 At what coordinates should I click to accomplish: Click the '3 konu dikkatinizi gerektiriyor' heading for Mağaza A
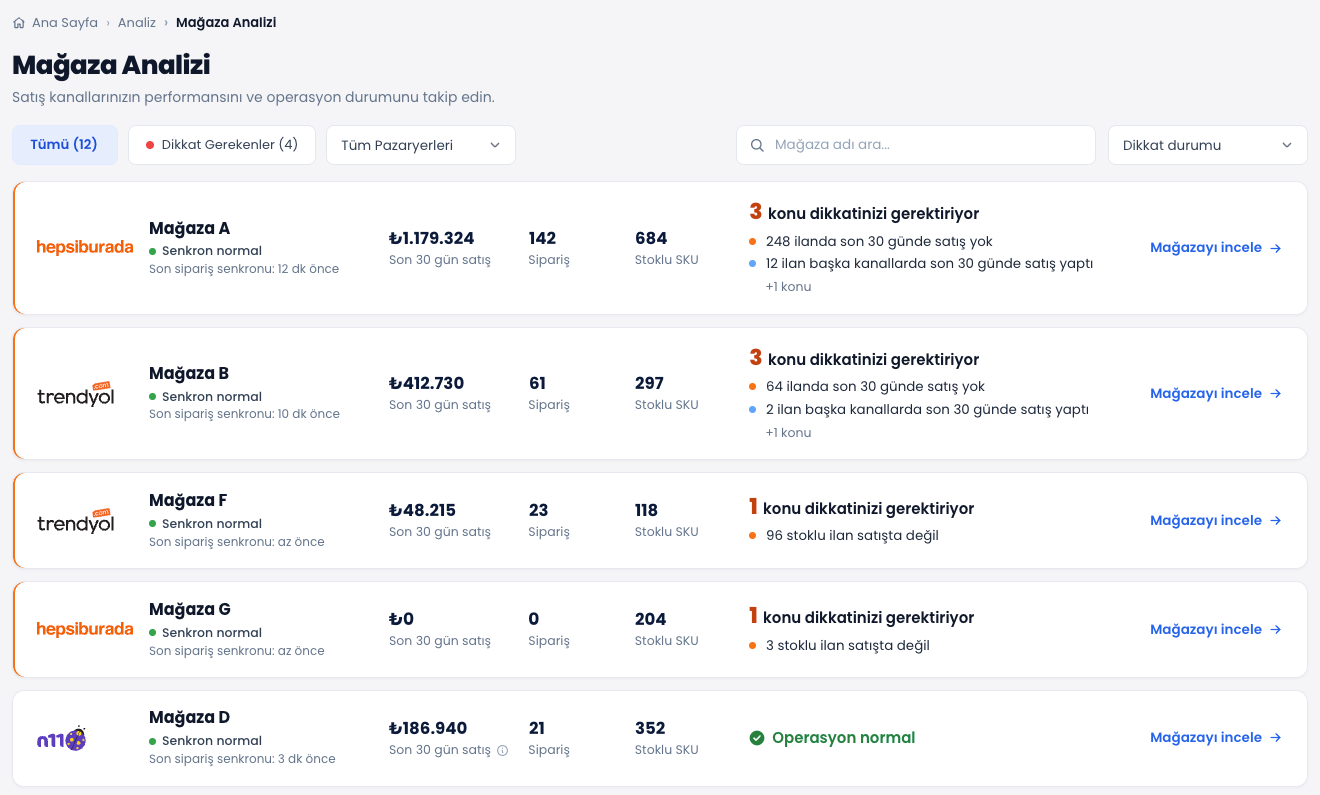click(x=864, y=212)
